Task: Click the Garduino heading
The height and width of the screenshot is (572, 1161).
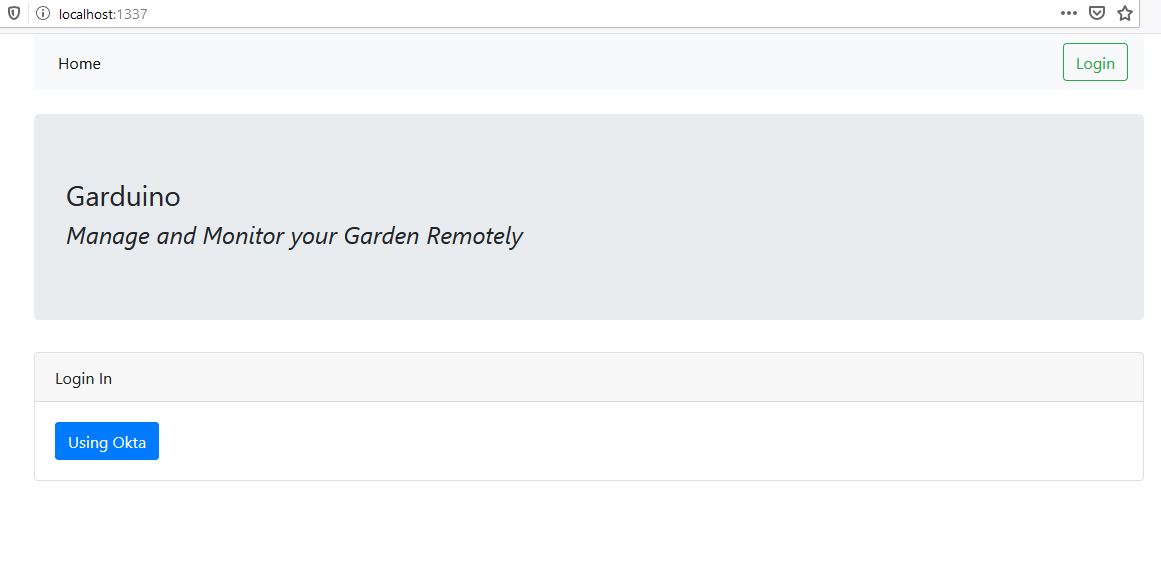Action: (123, 197)
